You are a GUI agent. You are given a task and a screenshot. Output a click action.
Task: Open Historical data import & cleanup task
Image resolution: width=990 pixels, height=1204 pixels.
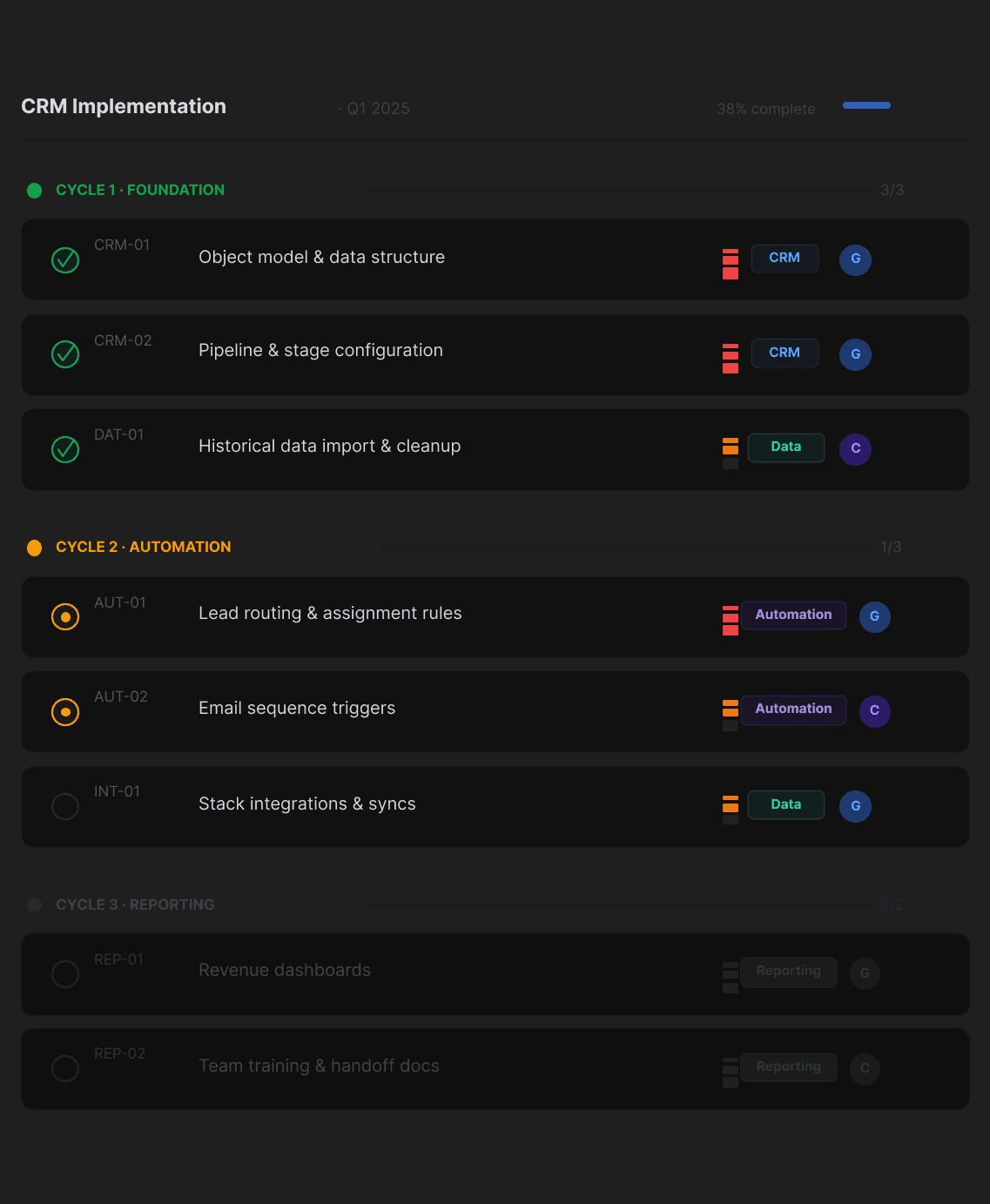coord(329,446)
